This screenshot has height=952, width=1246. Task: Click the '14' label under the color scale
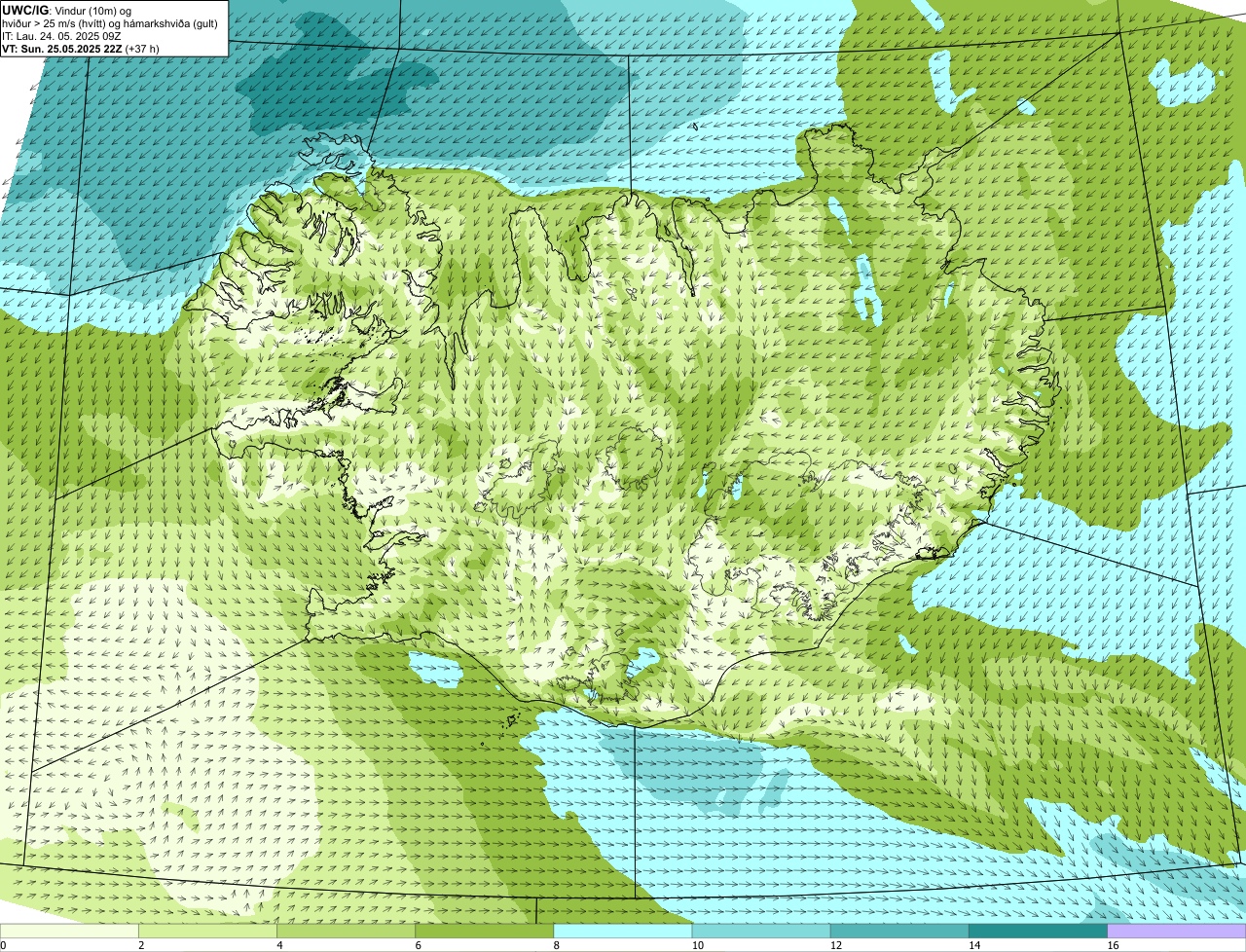coord(973,945)
